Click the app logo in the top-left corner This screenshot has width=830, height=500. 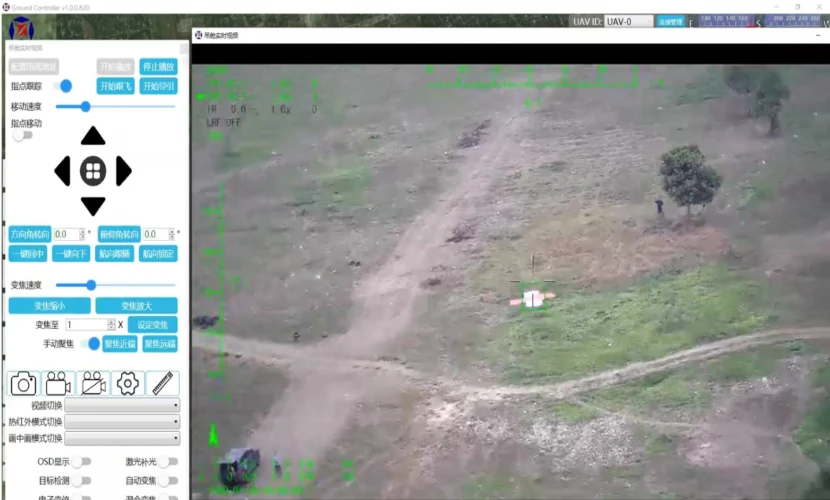21,29
